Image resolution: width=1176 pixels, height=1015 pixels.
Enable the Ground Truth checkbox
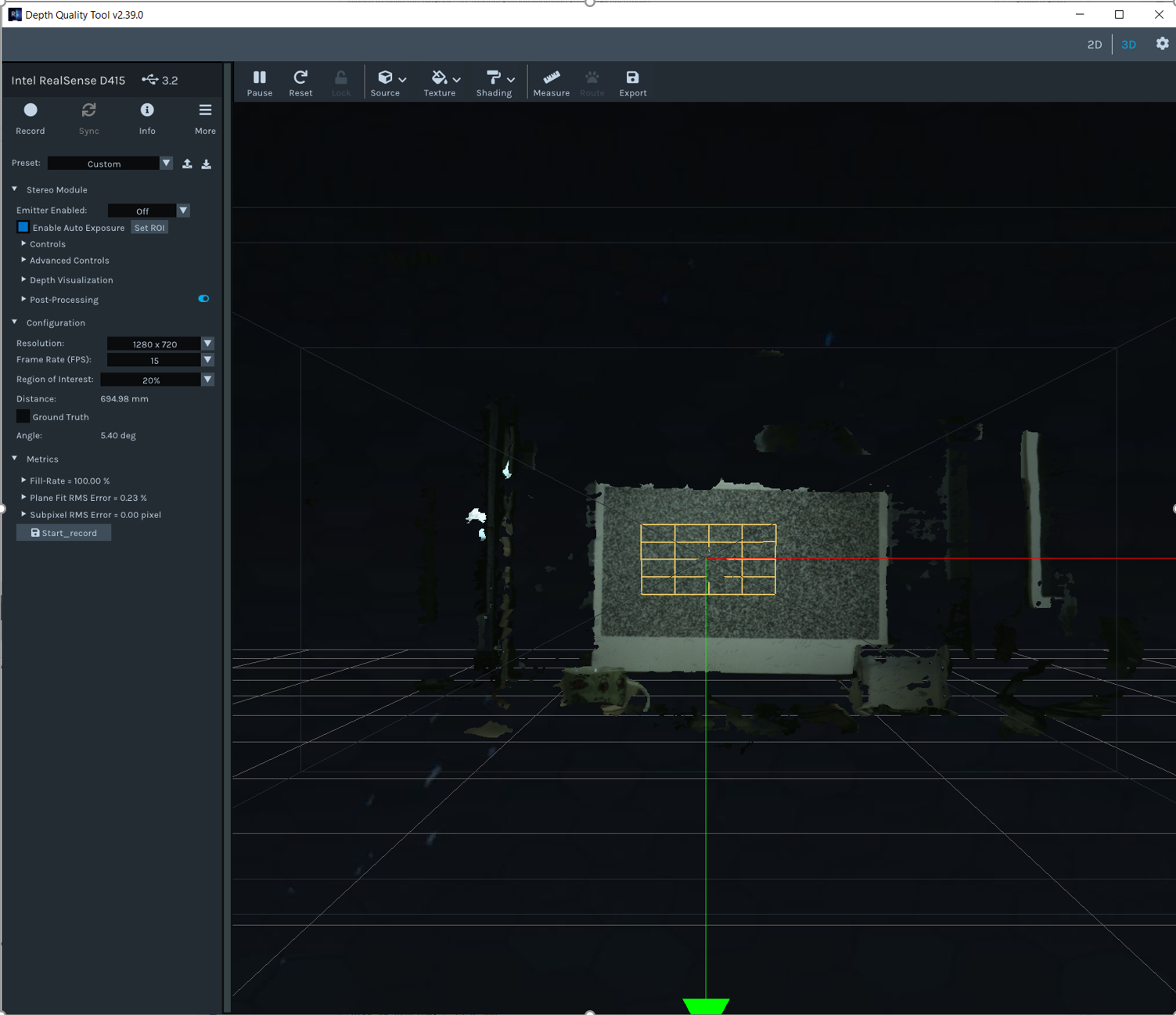click(x=23, y=417)
